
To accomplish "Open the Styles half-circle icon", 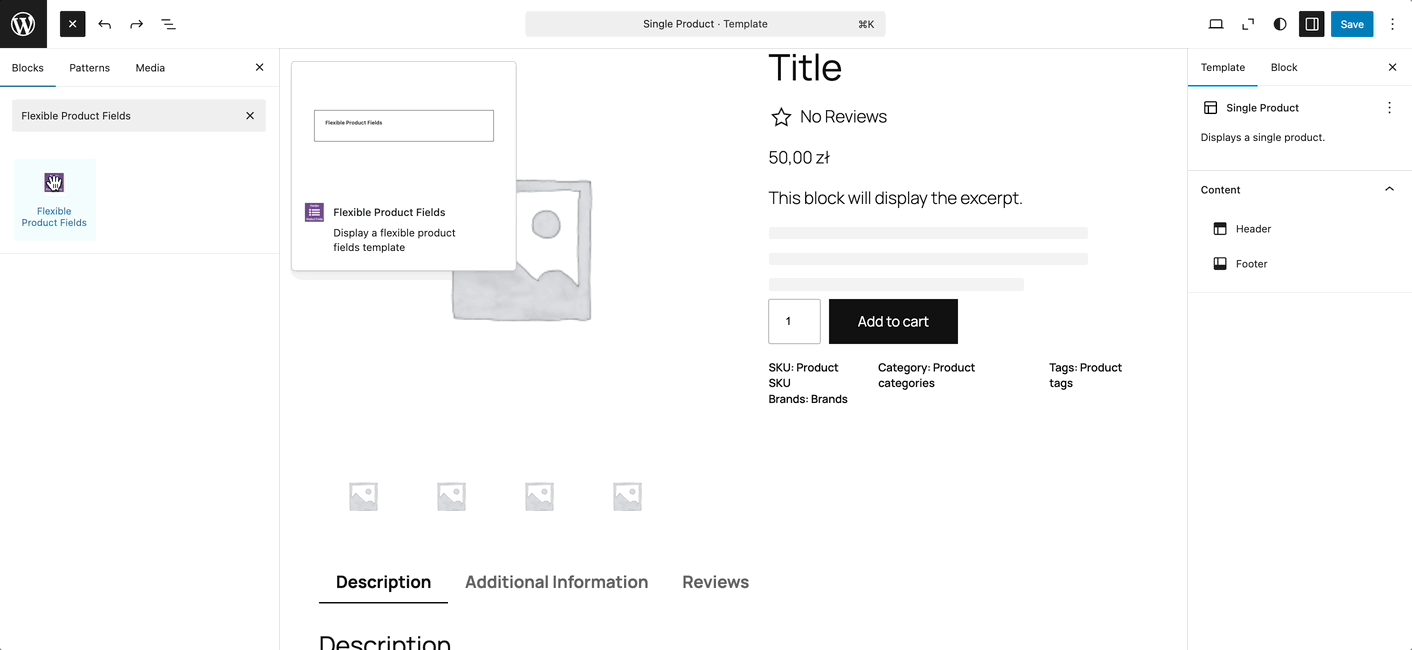I will click(x=1280, y=23).
